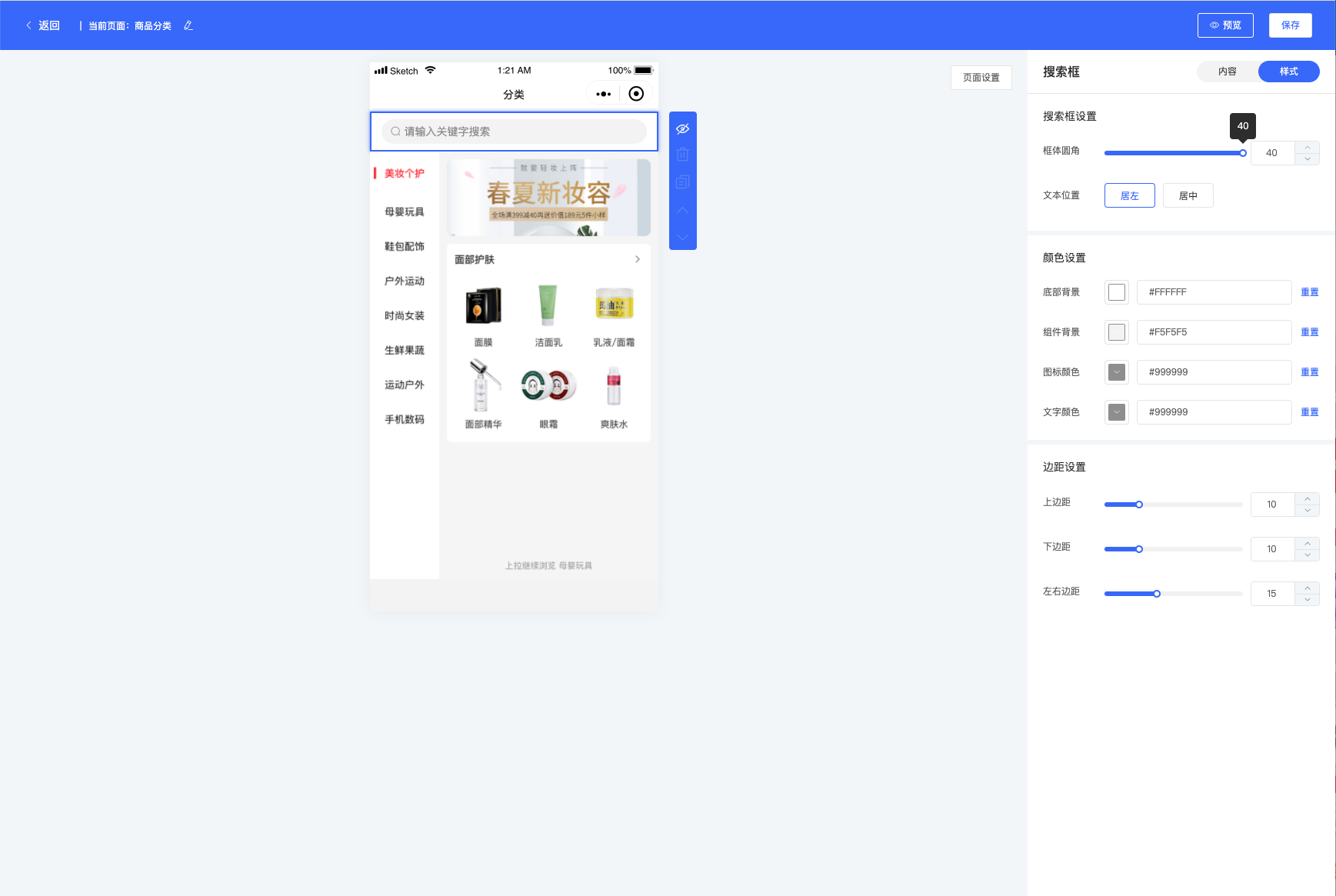Select 居左 text alignment option
The height and width of the screenshot is (896, 1336).
(x=1129, y=195)
